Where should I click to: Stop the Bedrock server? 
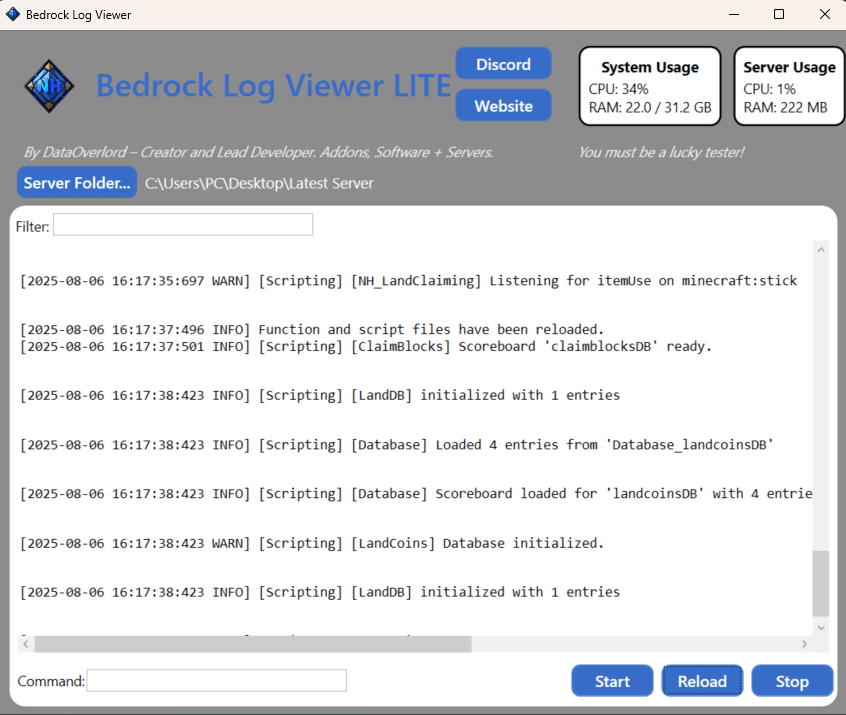792,681
